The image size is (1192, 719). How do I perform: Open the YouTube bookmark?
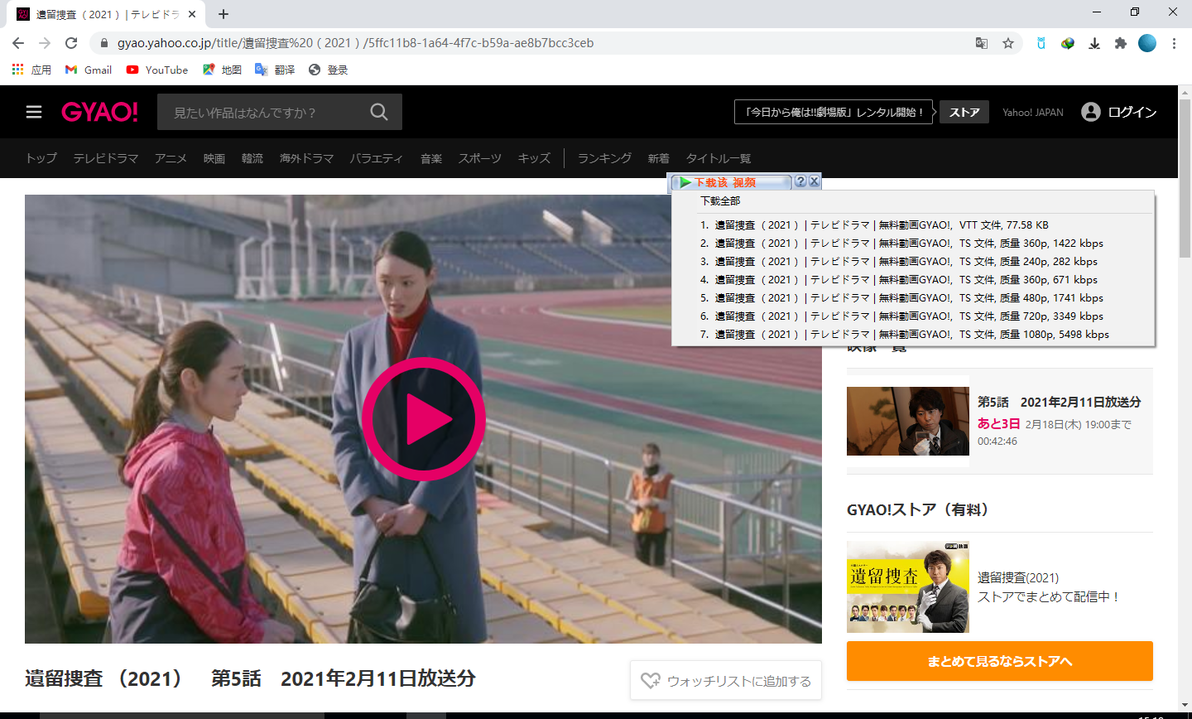[x=157, y=70]
